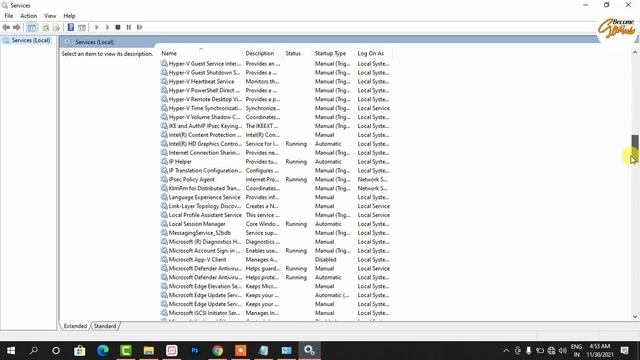Image resolution: width=640 pixels, height=360 pixels.
Task: Switch to the Extended tab
Action: click(x=75, y=326)
